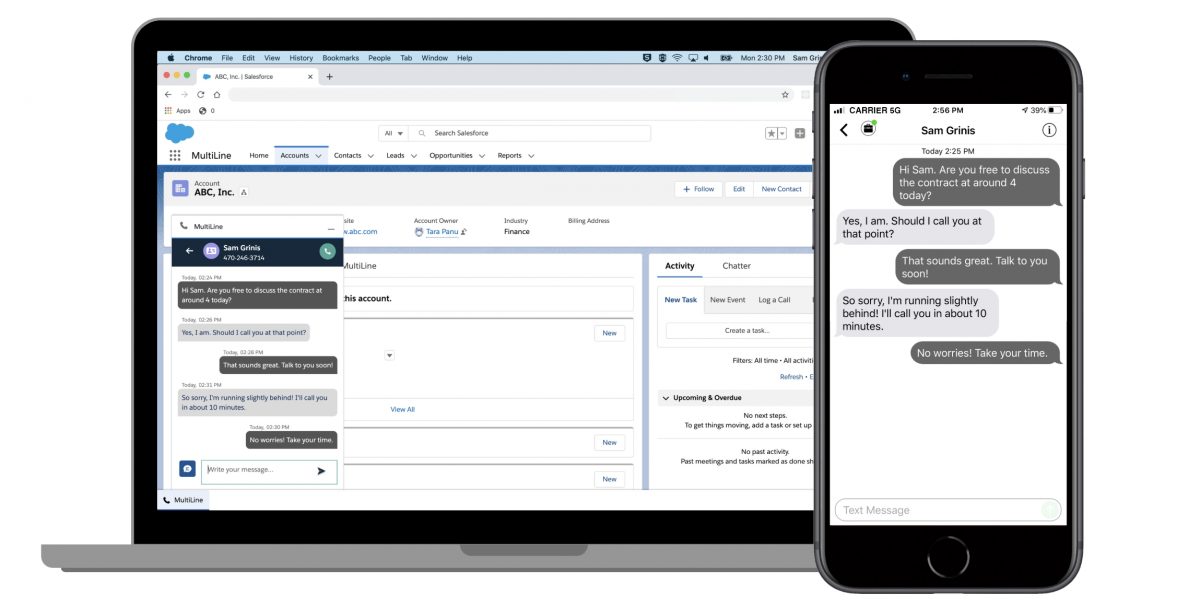Click the Create a task... button
Screen dimensions: 1200x607
point(740,330)
